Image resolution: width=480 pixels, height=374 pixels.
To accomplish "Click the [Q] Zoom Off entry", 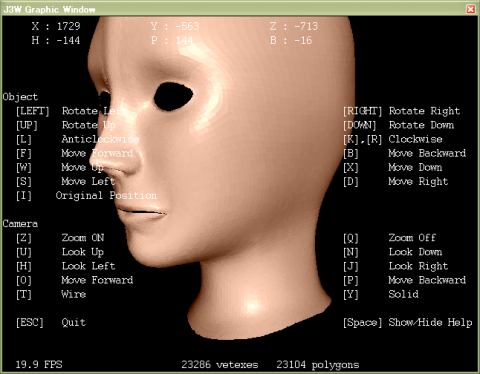I will [x=389, y=238].
